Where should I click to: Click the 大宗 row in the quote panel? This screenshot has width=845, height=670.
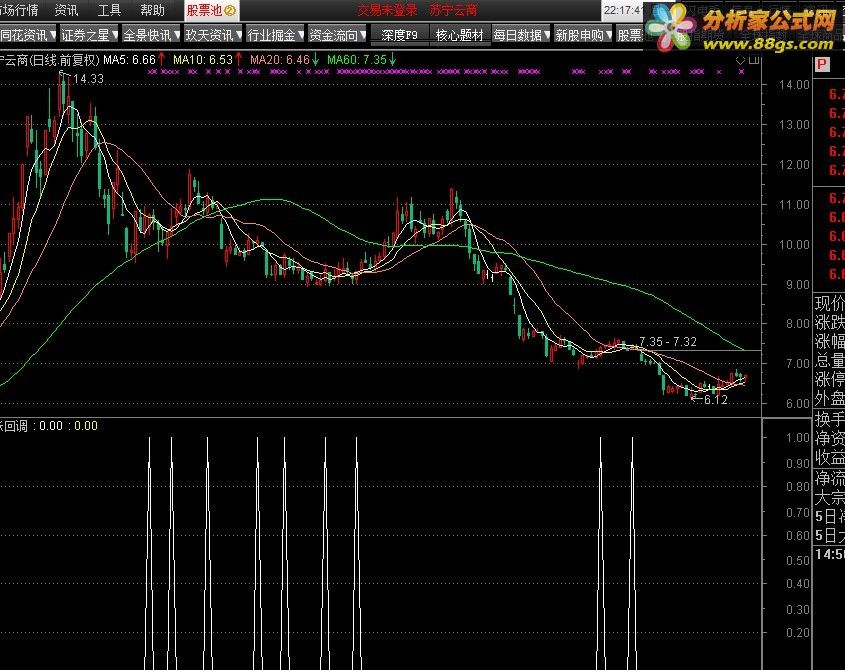829,497
